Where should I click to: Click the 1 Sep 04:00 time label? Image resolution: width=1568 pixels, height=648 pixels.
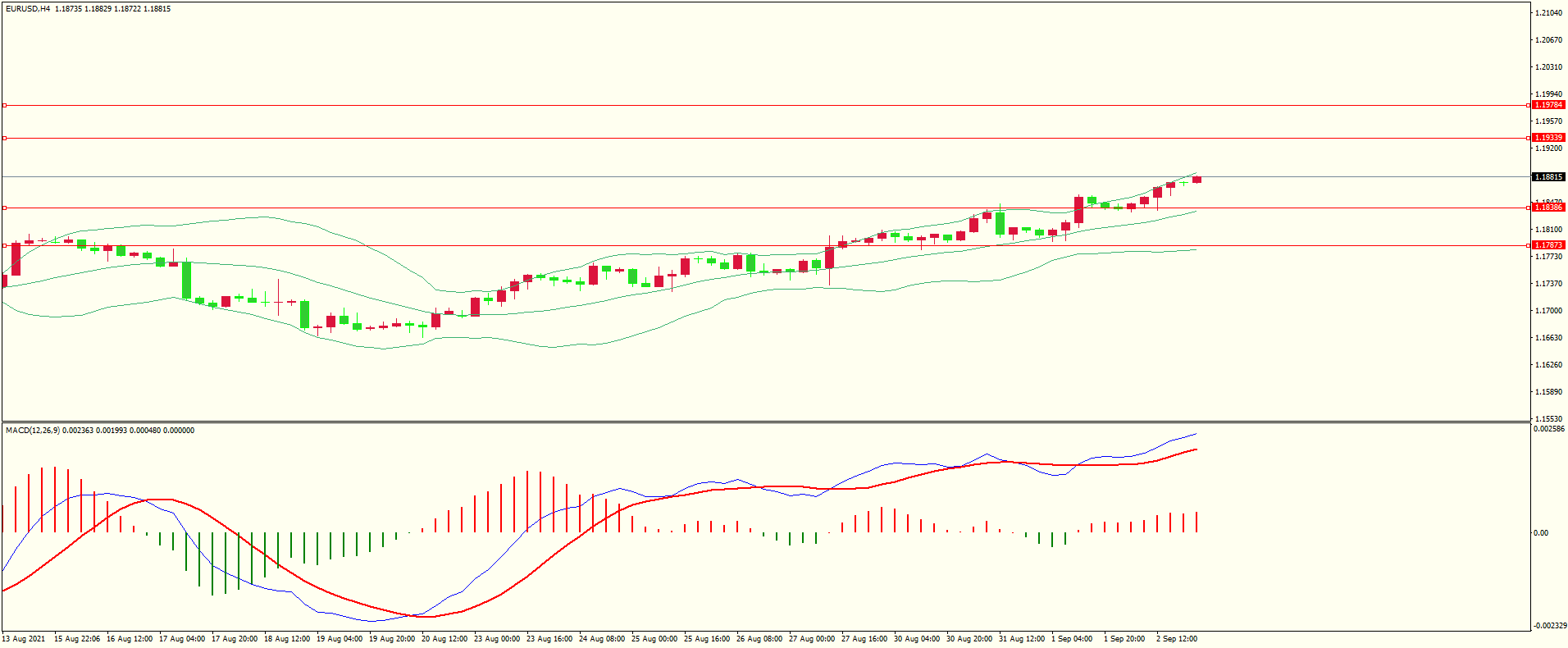click(1072, 639)
